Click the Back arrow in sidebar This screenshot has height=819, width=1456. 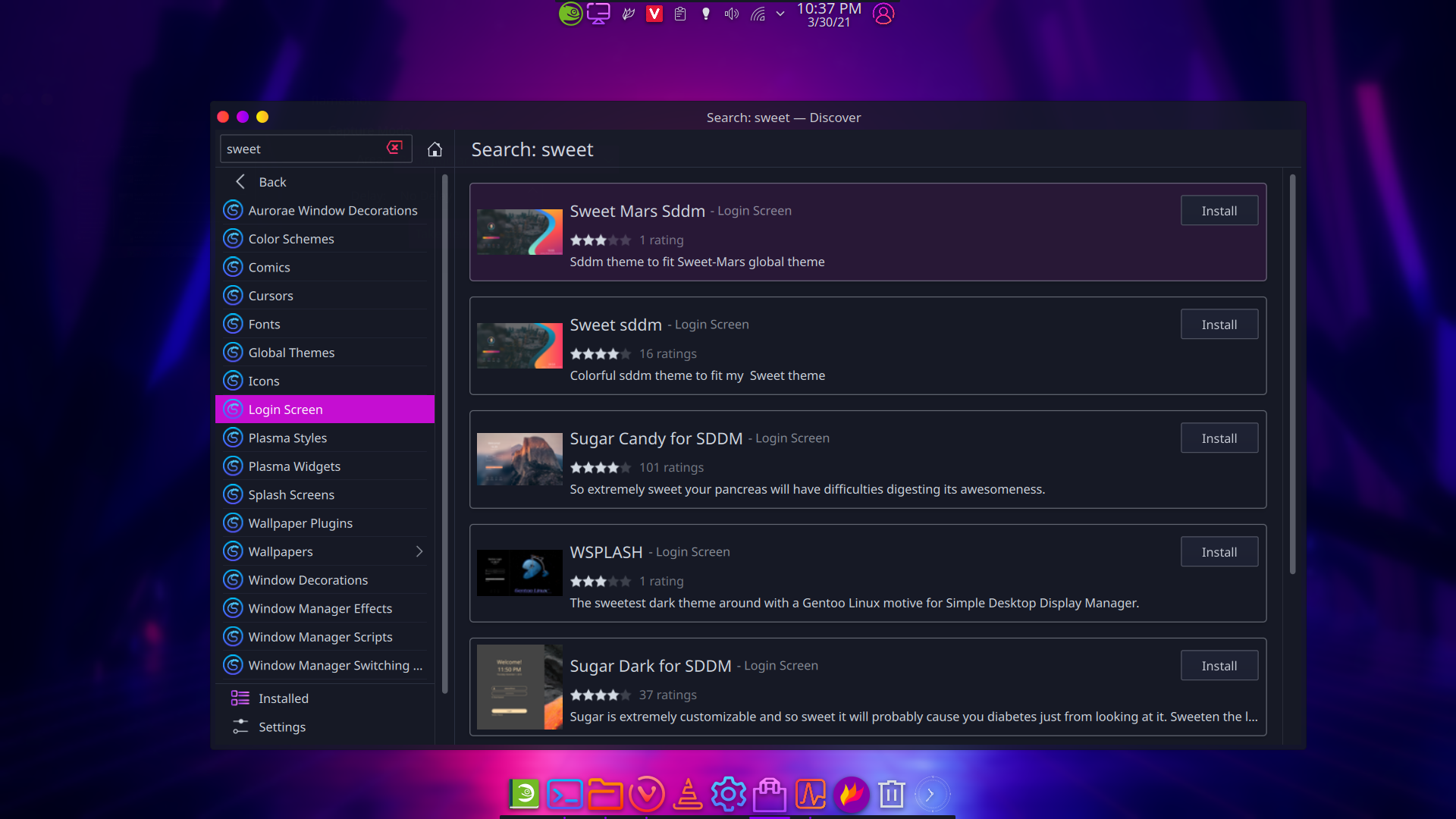240,181
